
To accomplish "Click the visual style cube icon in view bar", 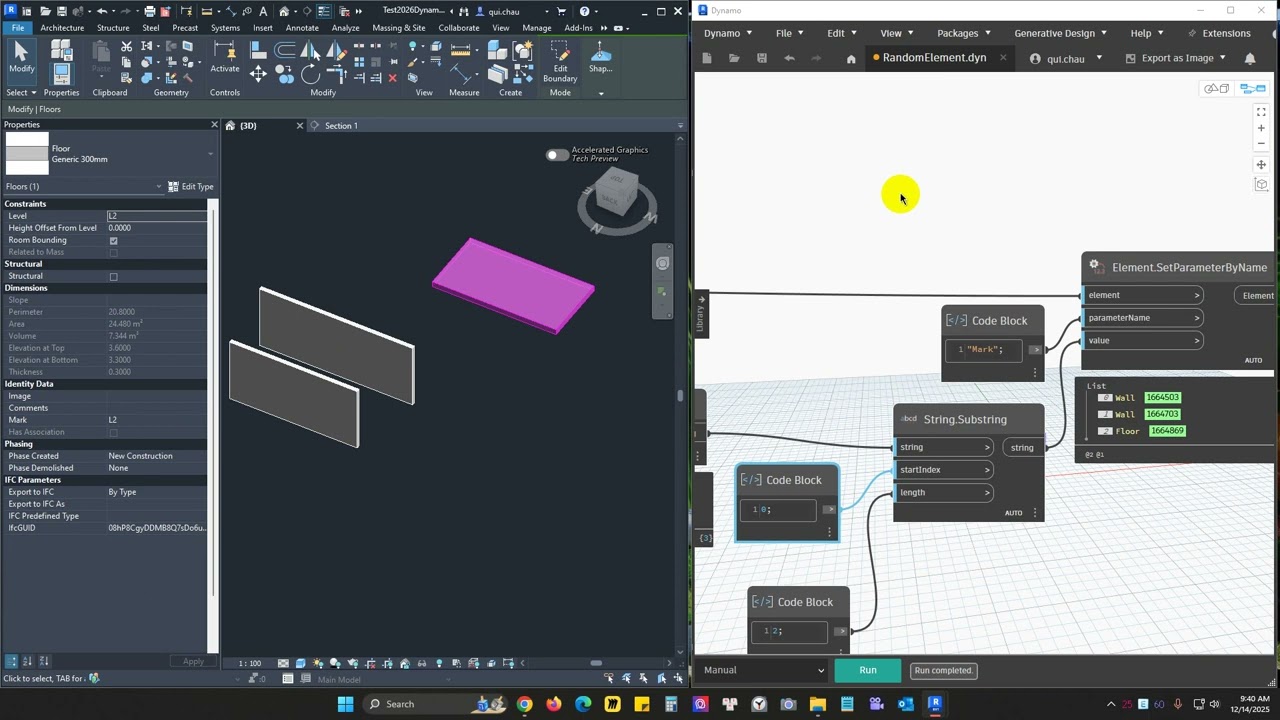I will [x=301, y=663].
